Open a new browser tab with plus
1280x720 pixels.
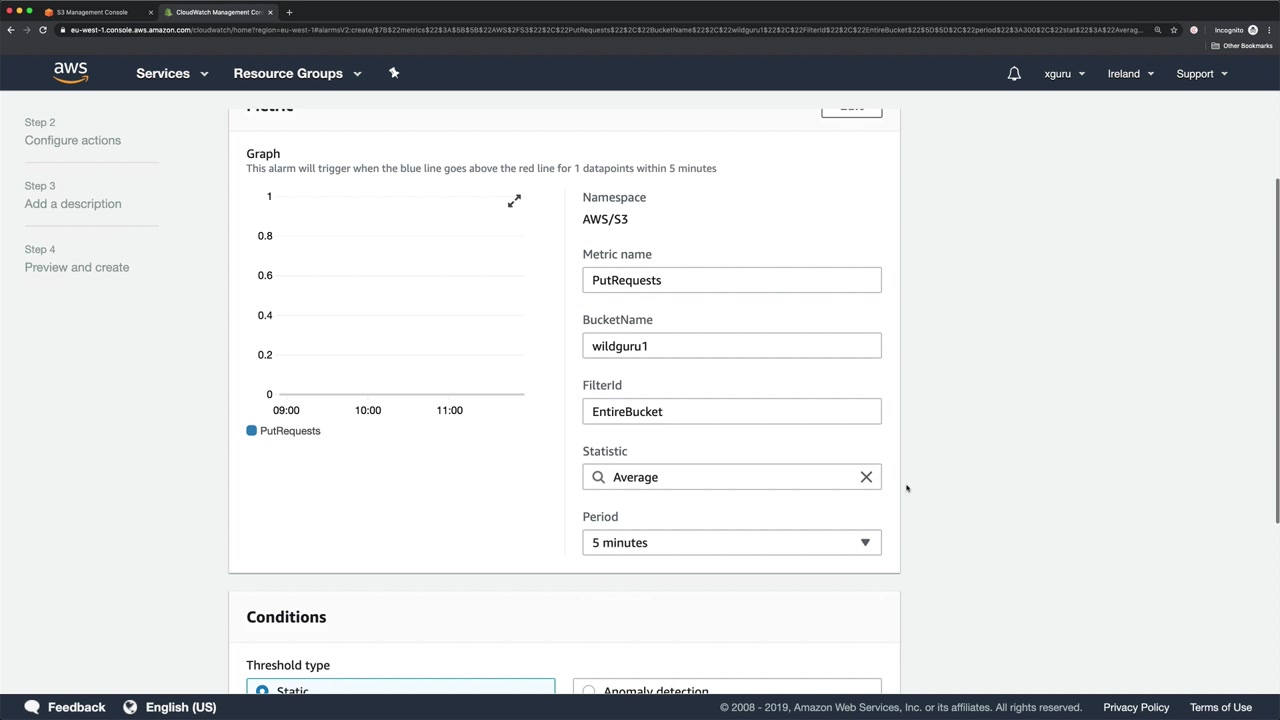click(x=289, y=12)
